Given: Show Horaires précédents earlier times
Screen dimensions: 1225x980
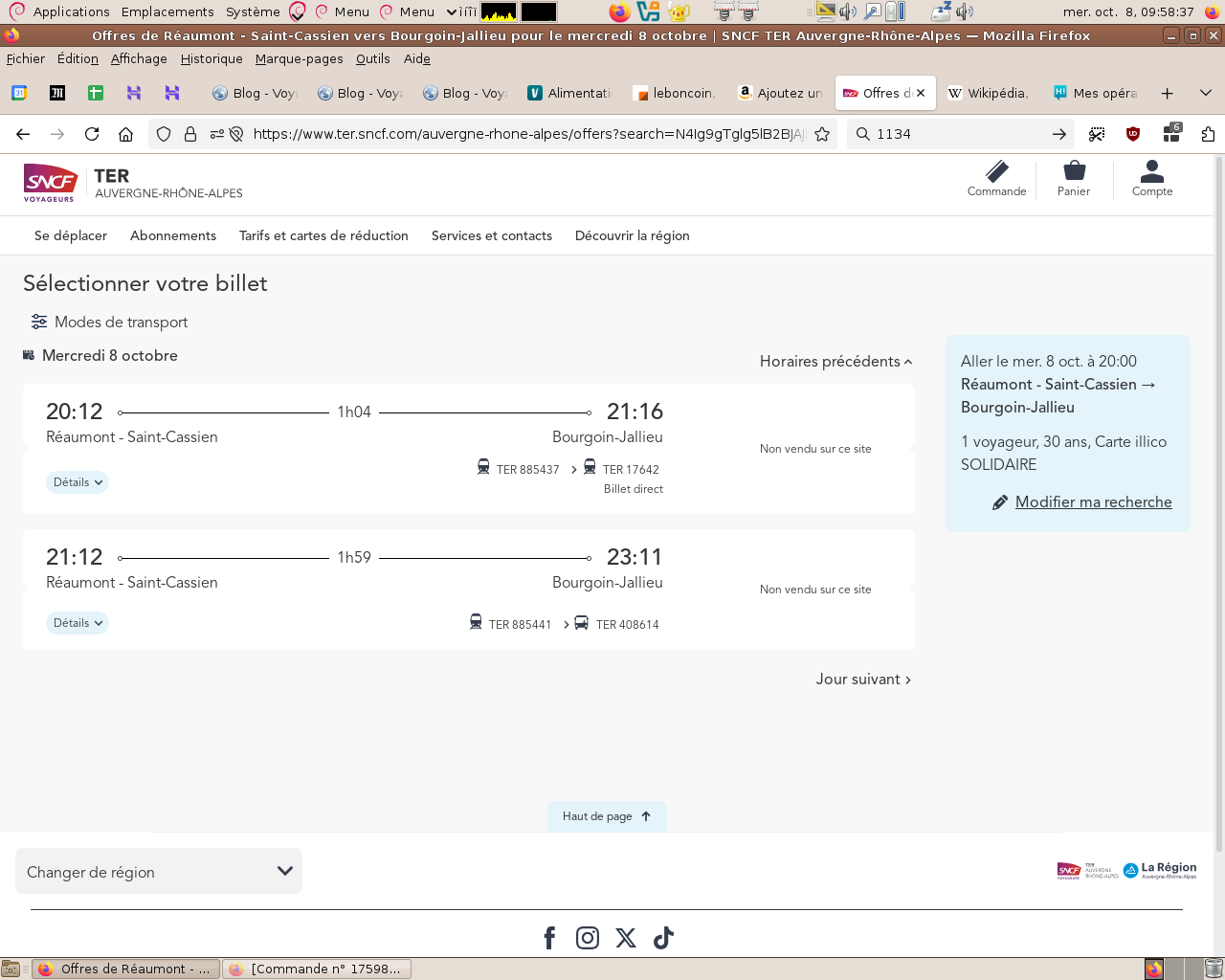Looking at the screenshot, I should (x=835, y=361).
